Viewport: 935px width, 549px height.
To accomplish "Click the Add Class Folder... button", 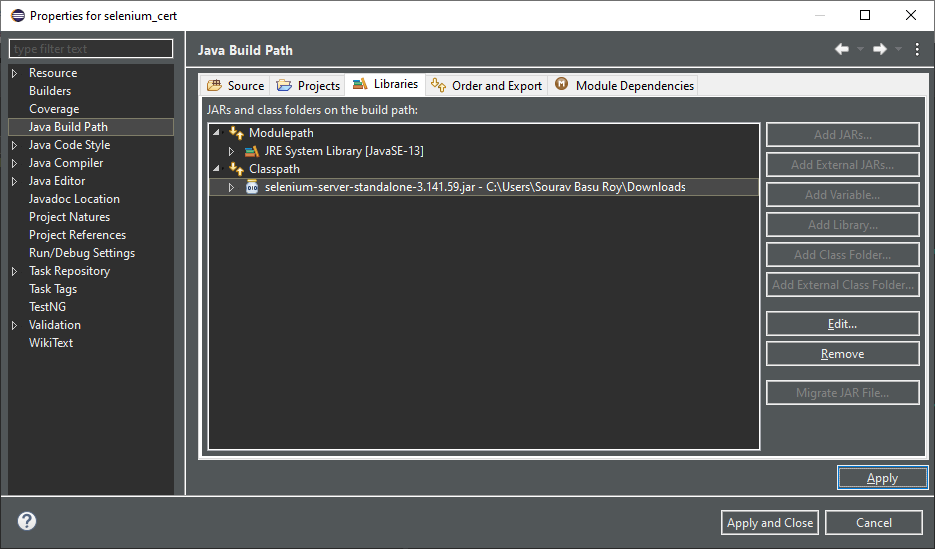I will point(843,255).
